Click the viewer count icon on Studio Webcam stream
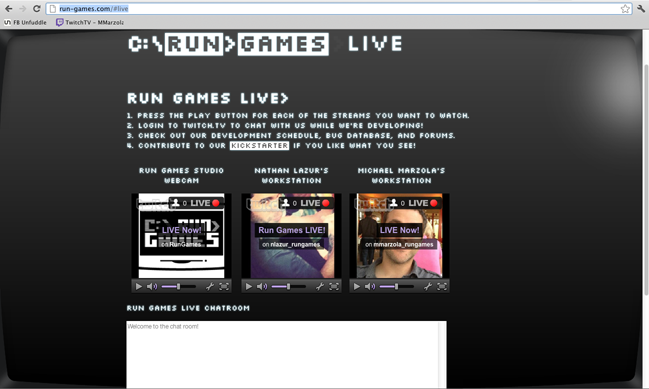This screenshot has height=389, width=649. 176,203
